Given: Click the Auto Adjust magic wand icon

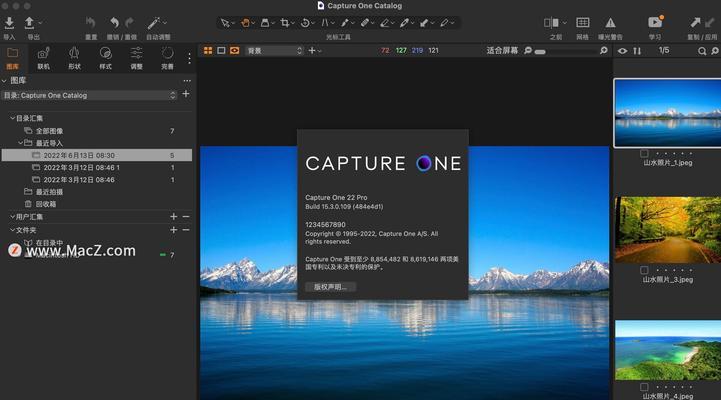Looking at the screenshot, I should 153,23.
